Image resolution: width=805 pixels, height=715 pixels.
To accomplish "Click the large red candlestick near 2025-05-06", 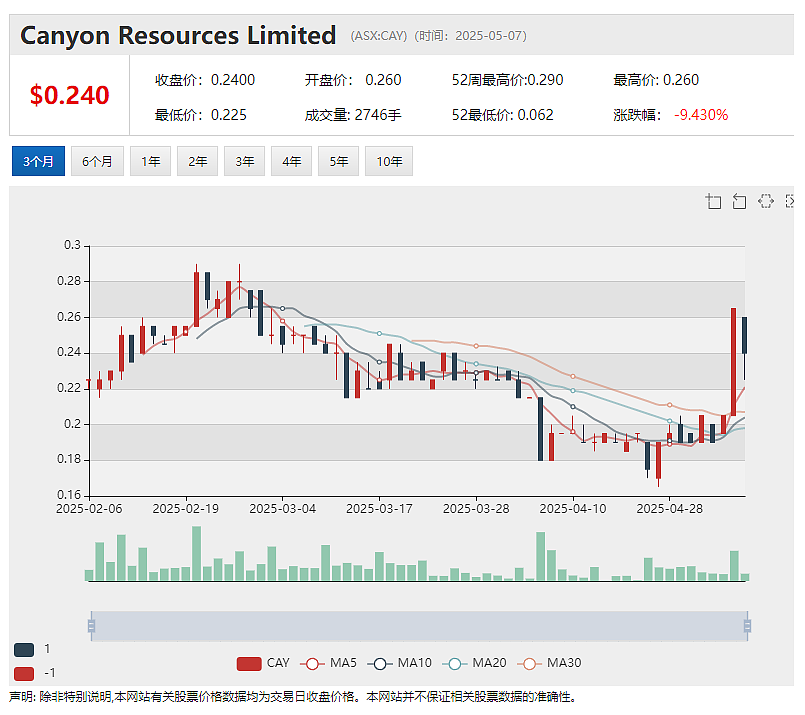I will coord(734,362).
